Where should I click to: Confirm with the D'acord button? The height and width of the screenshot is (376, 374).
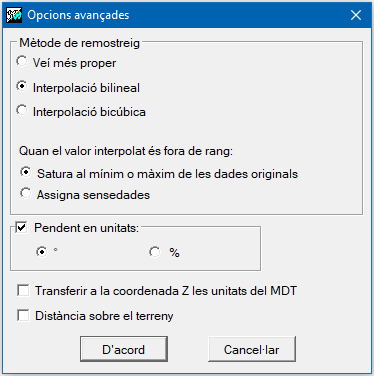point(124,349)
